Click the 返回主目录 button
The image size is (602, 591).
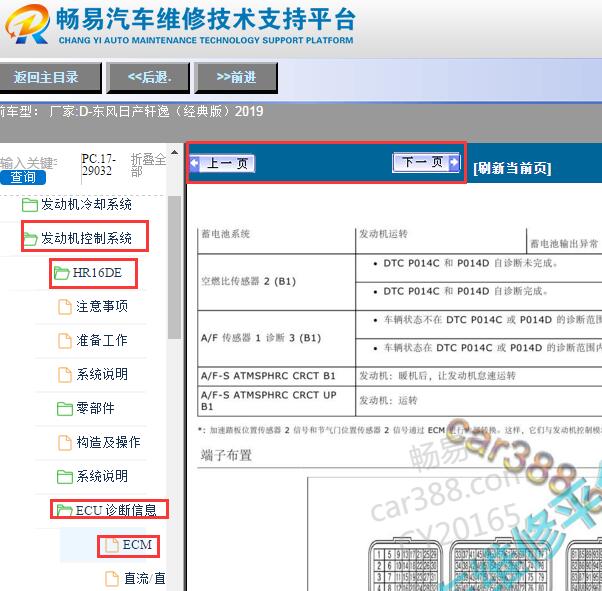click(x=50, y=78)
